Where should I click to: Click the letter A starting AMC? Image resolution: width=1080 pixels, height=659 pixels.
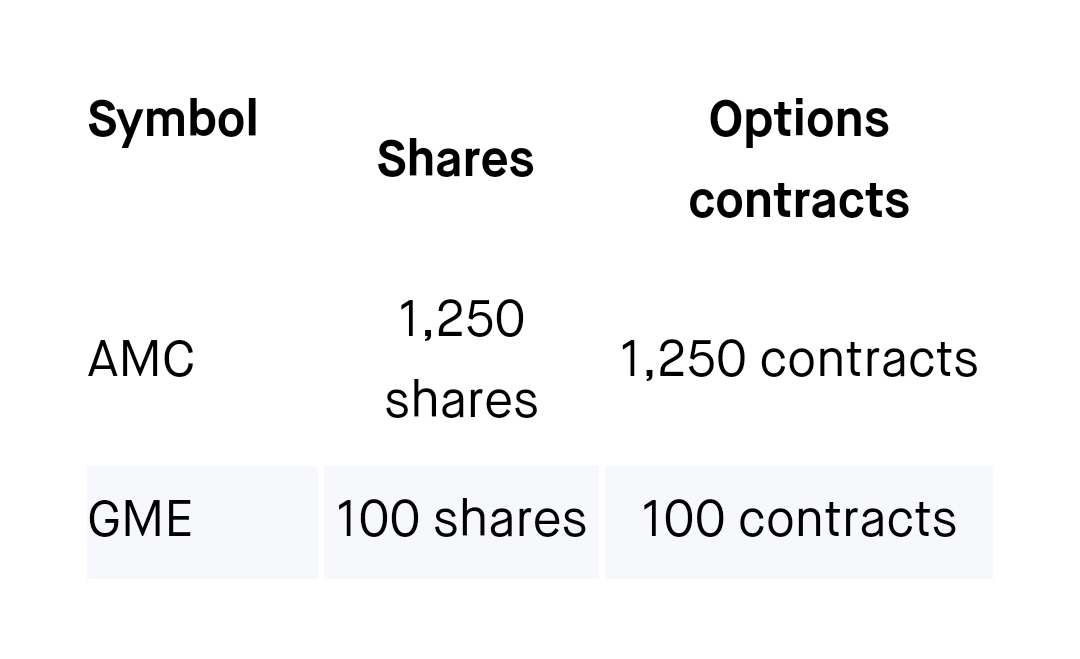pyautogui.click(x=105, y=359)
